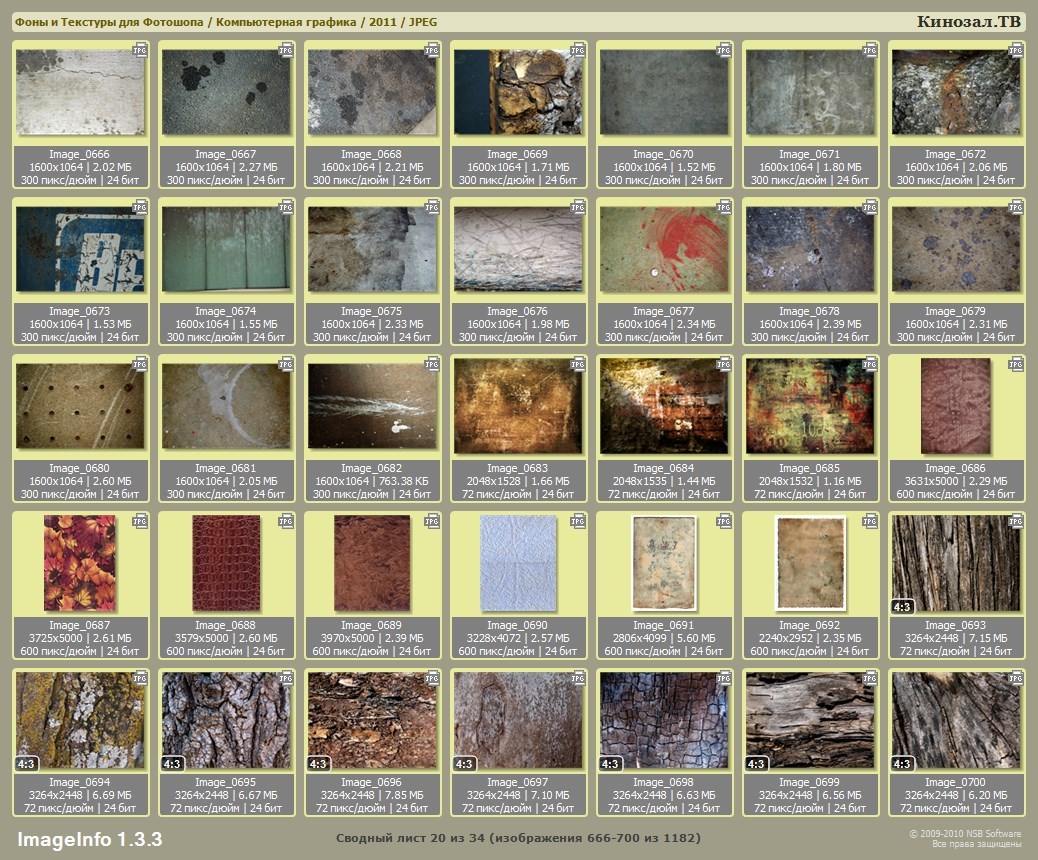The height and width of the screenshot is (860, 1038).
Task: Click the 4:3 ratio badge on Image_0693
Action: (x=902, y=606)
